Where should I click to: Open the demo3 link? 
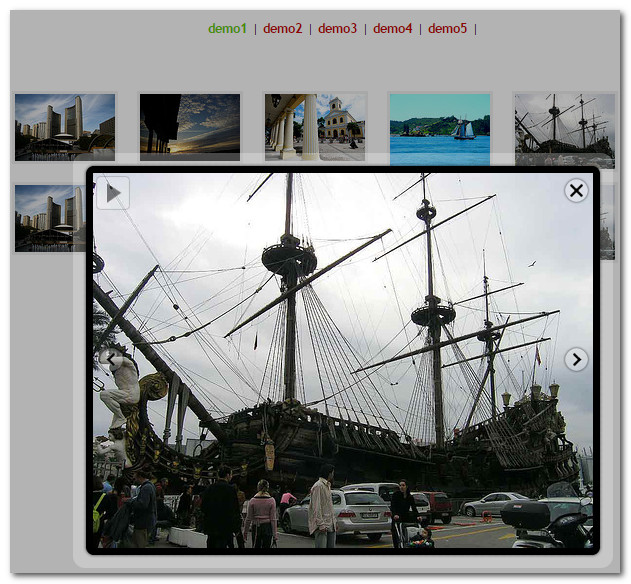(337, 29)
